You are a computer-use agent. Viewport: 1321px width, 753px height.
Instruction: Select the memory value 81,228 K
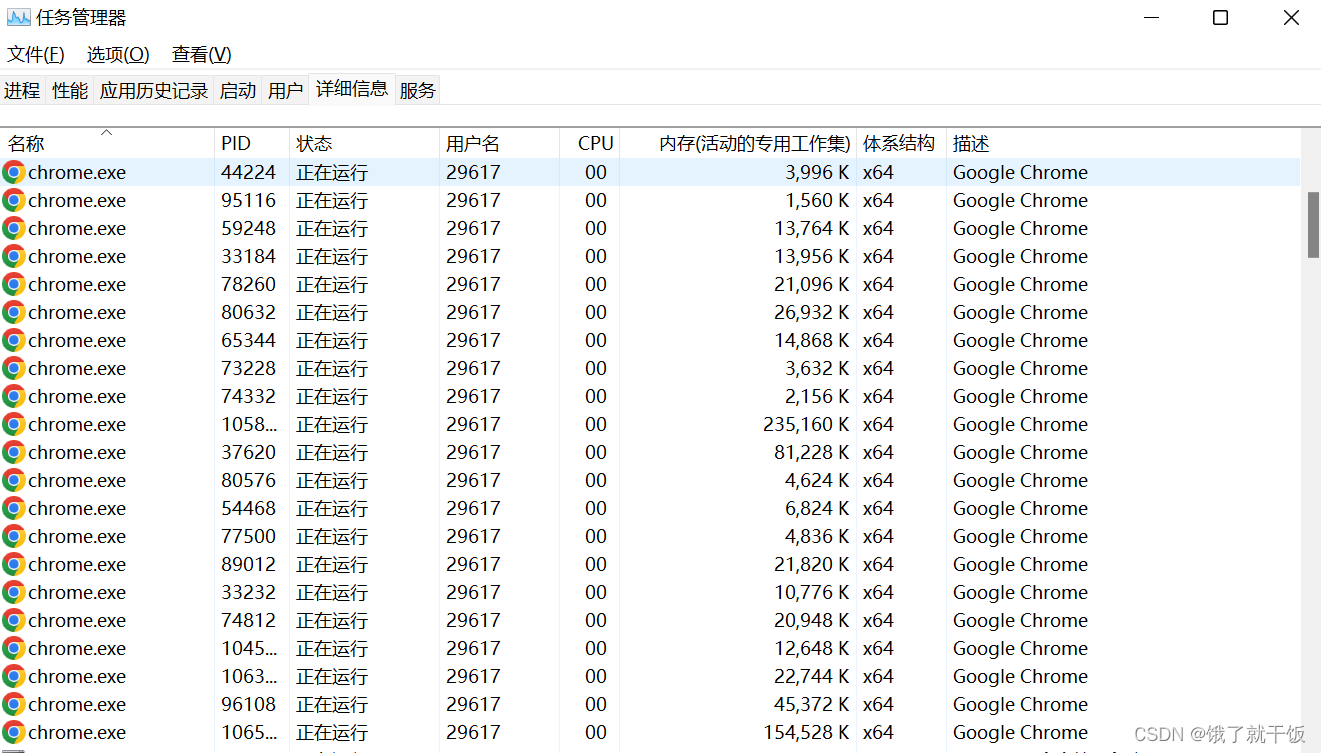pos(811,452)
